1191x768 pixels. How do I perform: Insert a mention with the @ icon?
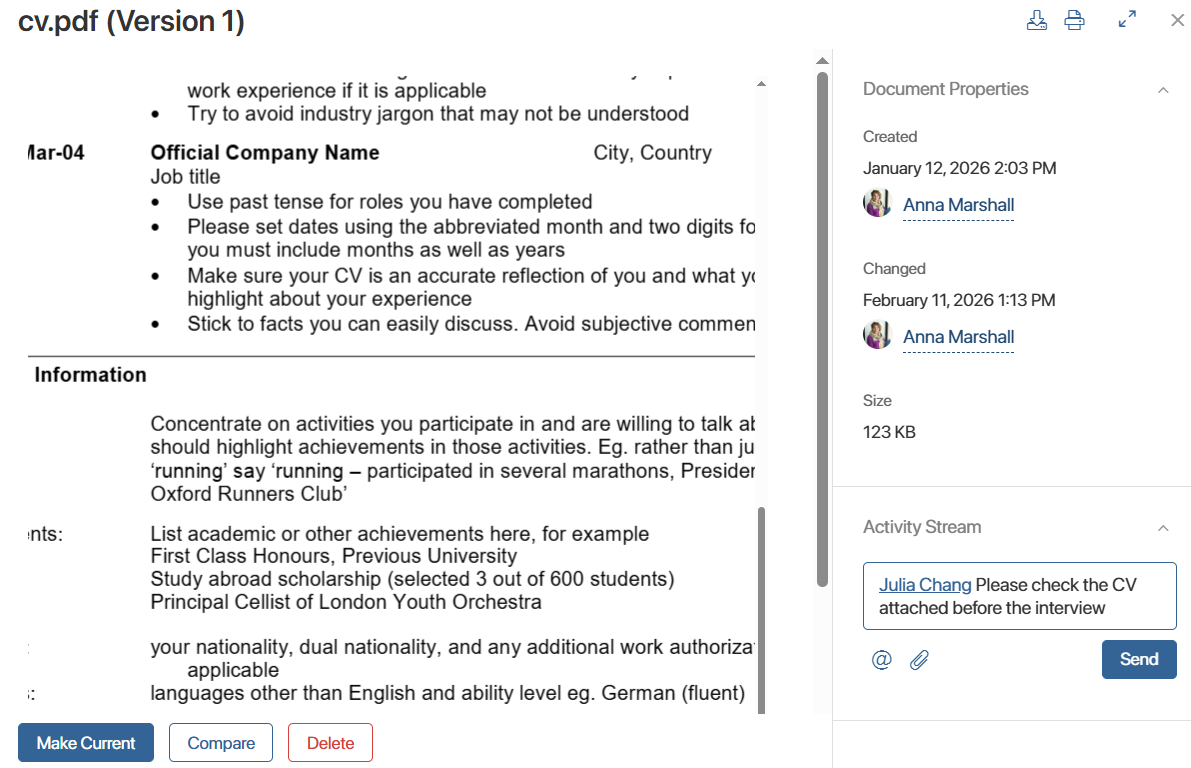click(881, 660)
